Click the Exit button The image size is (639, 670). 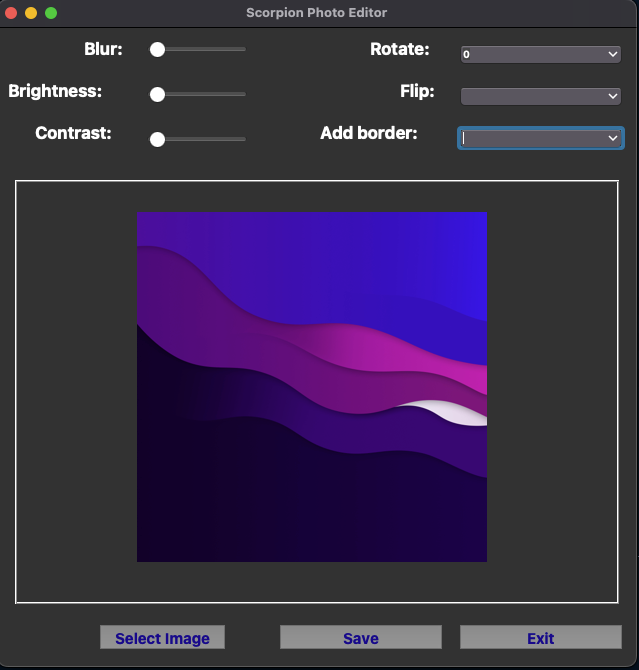tap(541, 637)
